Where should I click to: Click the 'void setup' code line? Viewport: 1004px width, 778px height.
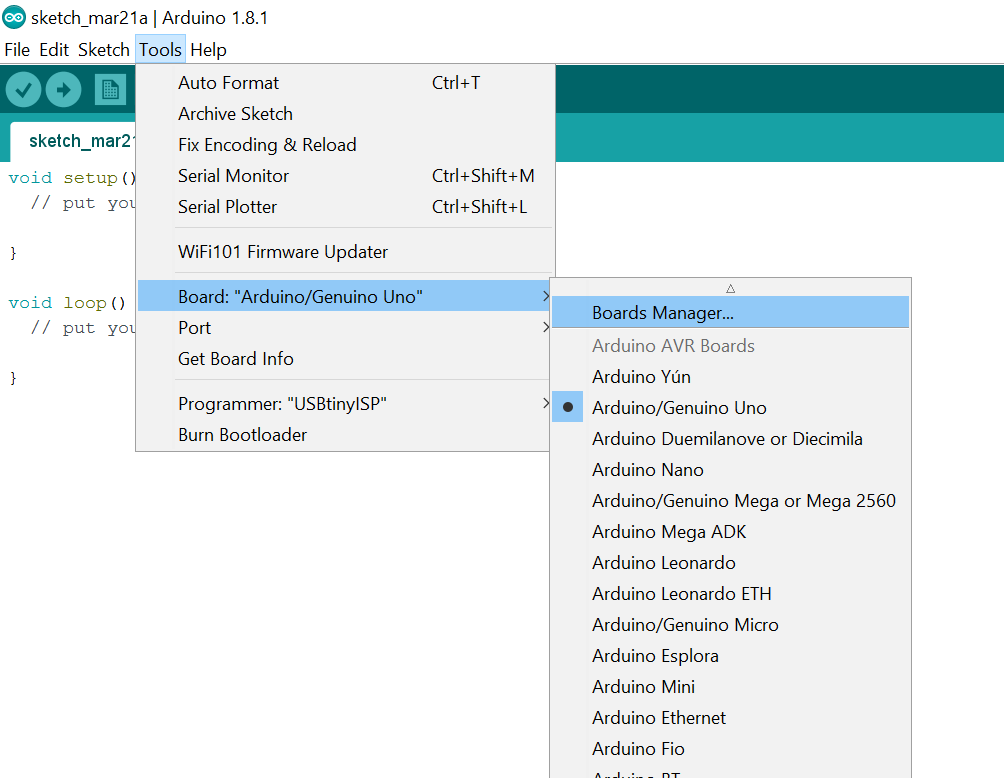[72, 177]
